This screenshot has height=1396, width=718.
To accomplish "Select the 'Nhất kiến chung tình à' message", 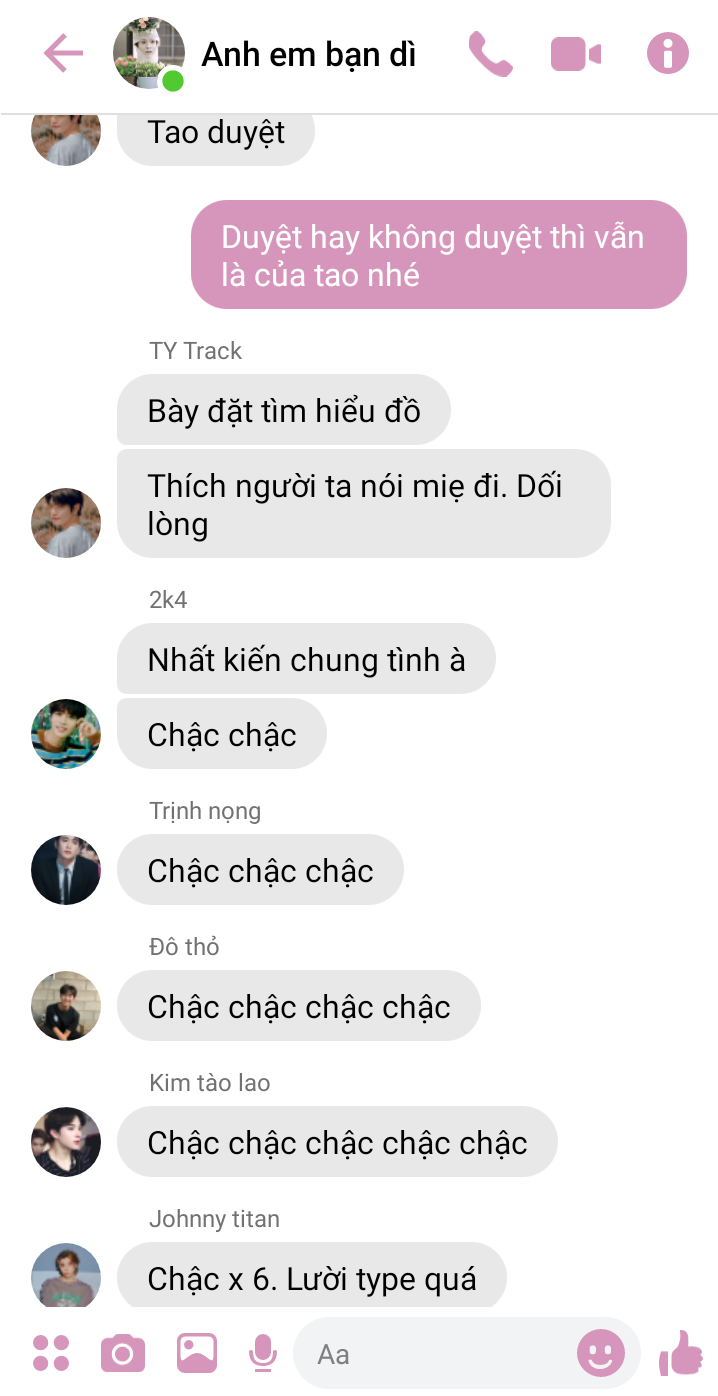I will pos(306,659).
